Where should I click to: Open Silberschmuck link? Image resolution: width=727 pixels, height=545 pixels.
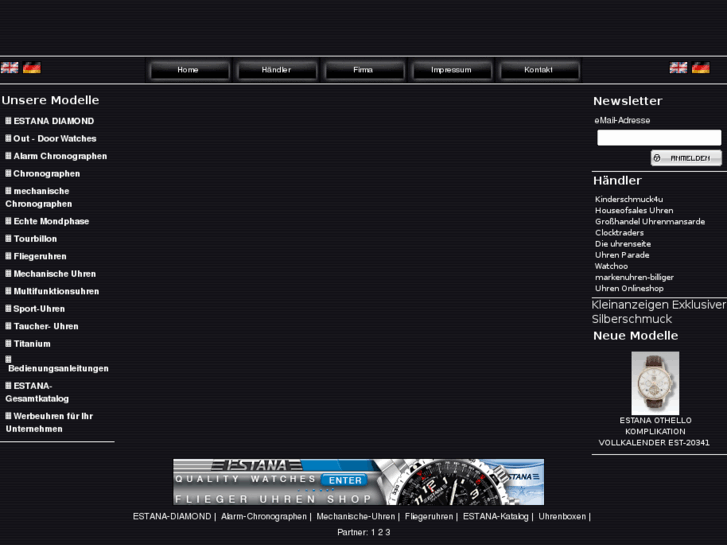tap(631, 319)
